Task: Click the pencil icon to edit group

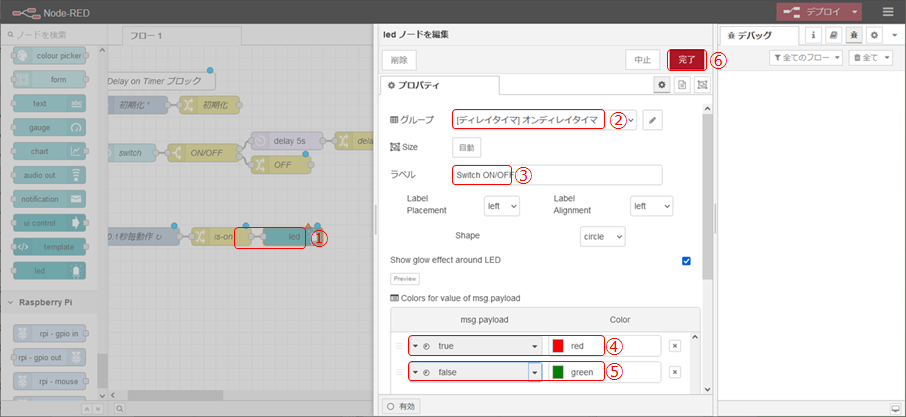Action: tap(652, 120)
